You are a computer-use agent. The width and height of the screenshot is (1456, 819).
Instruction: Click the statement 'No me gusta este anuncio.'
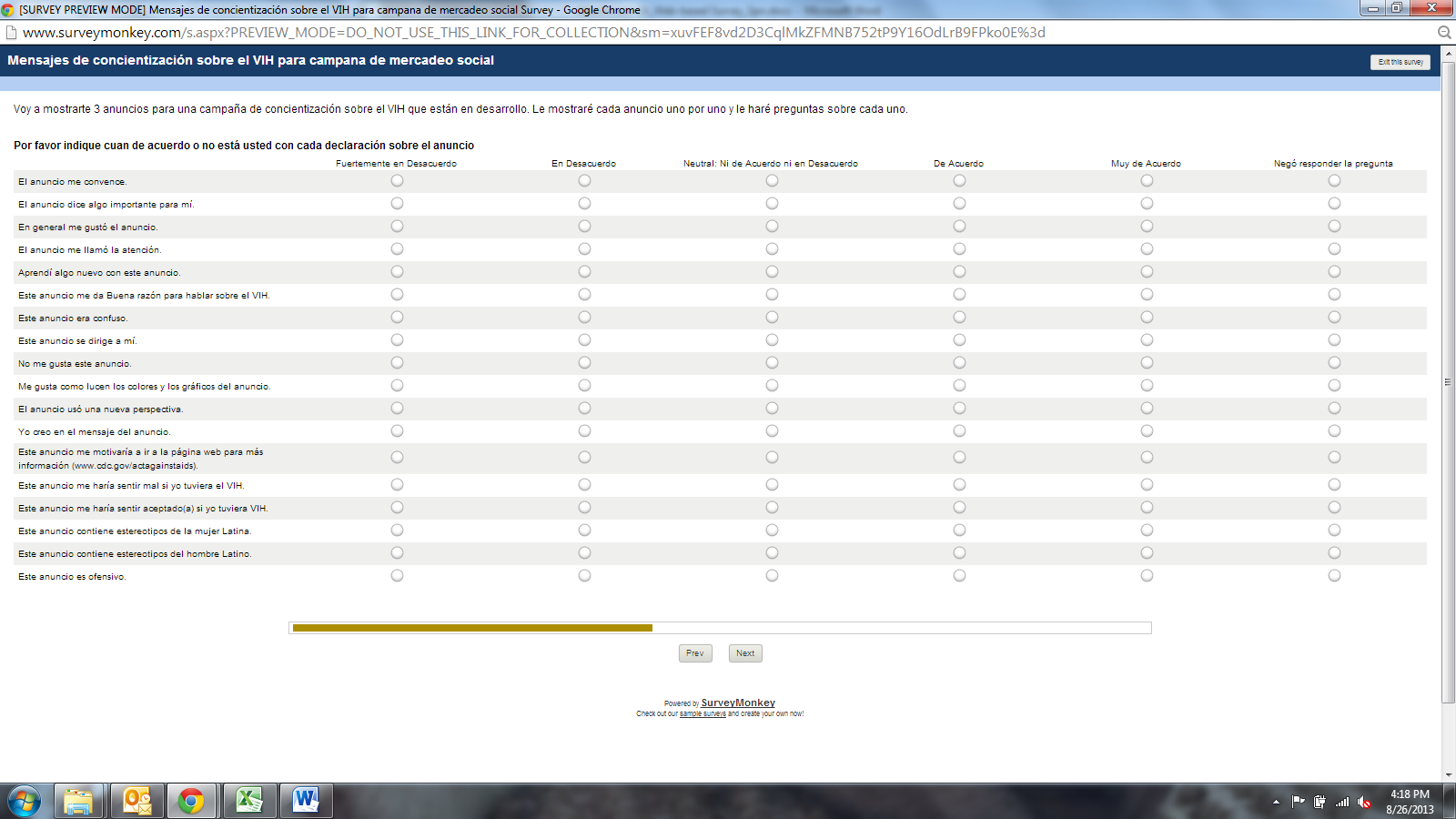[x=75, y=364]
